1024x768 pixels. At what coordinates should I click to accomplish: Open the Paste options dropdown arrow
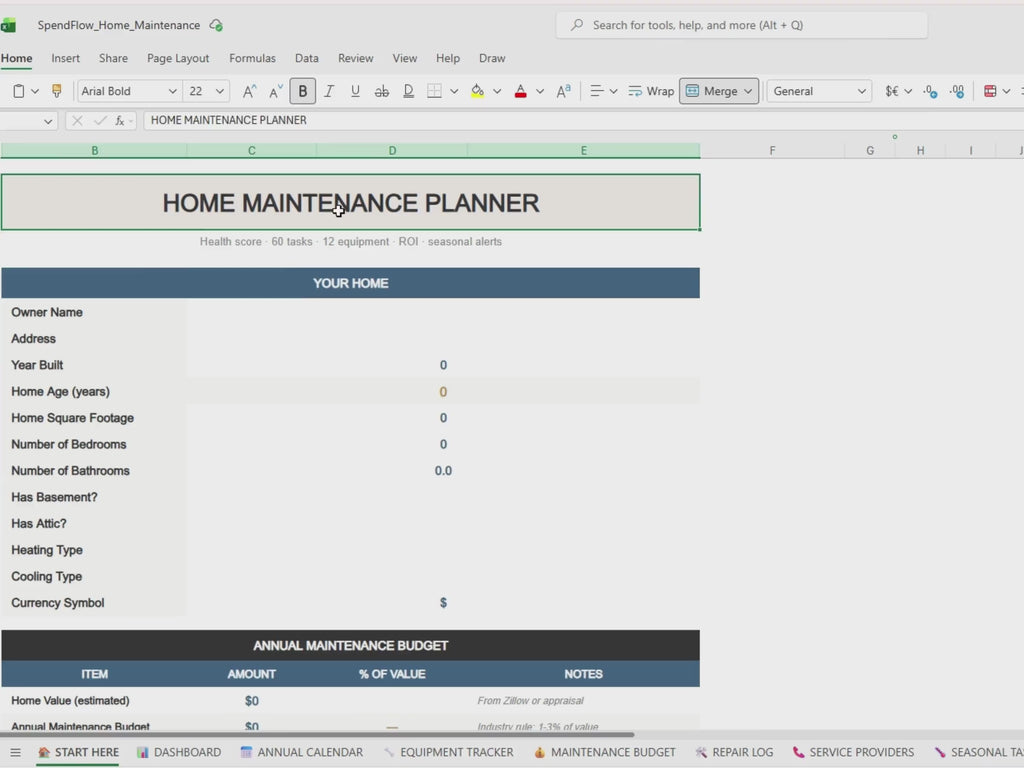pyautogui.click(x=35, y=91)
